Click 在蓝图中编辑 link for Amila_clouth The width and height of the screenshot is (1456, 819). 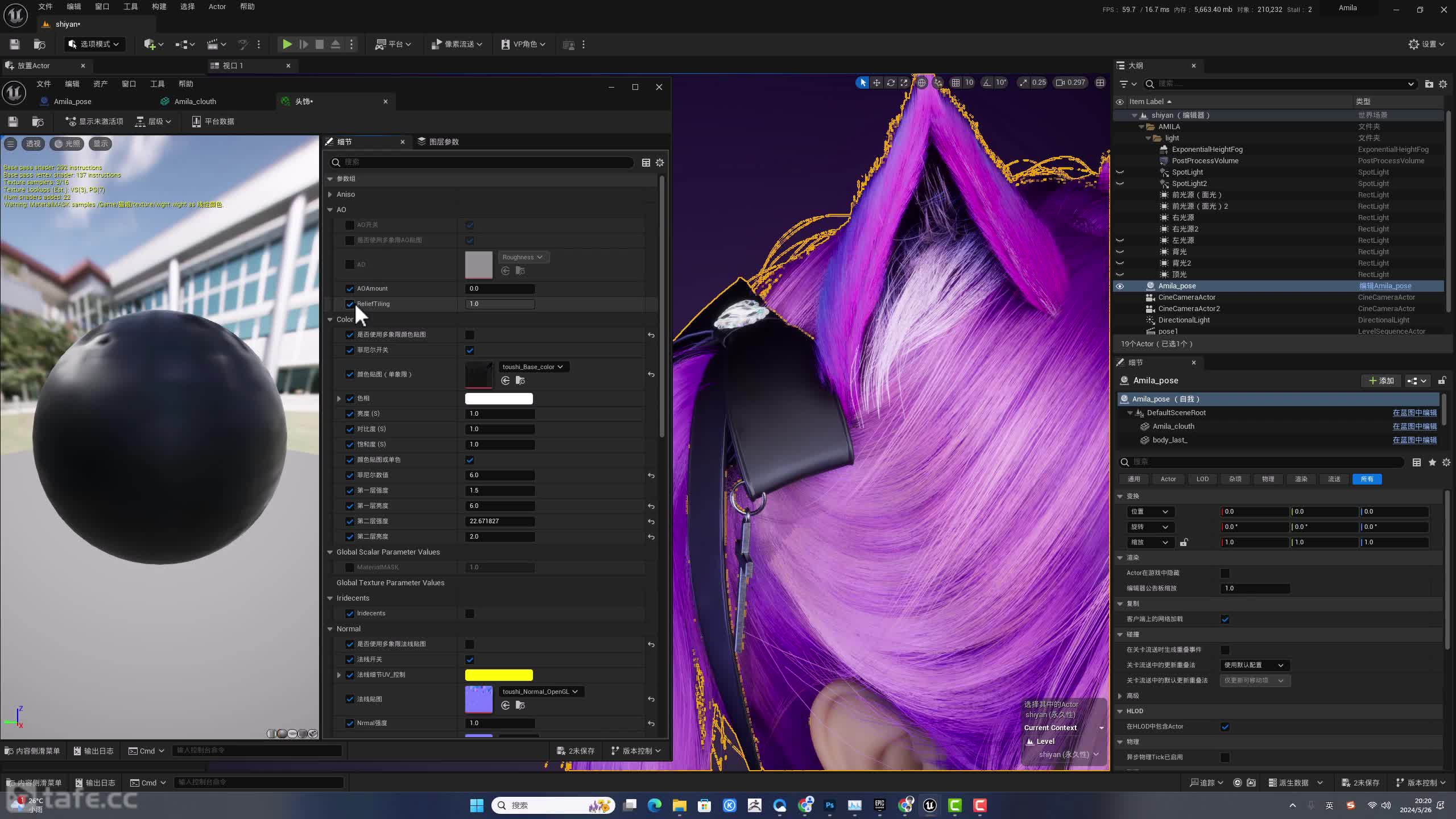(x=1414, y=427)
